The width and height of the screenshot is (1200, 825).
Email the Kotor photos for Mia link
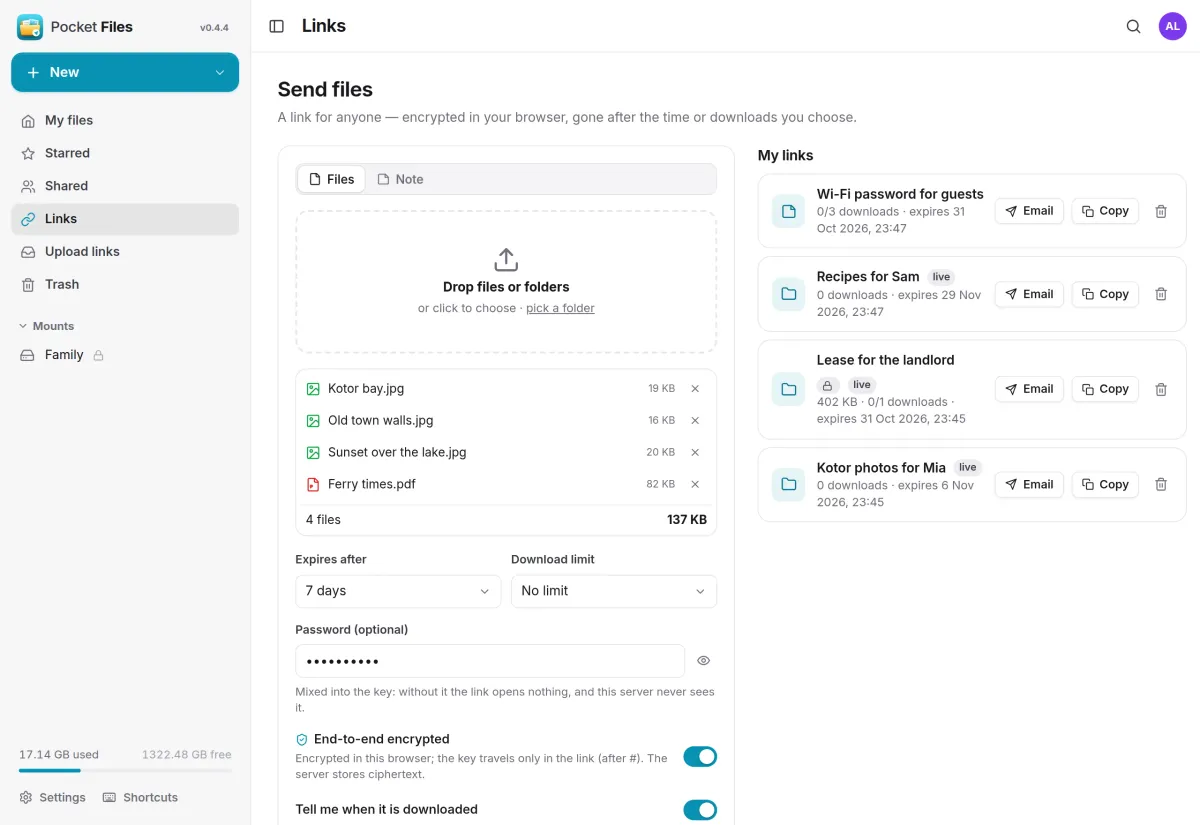point(1029,484)
